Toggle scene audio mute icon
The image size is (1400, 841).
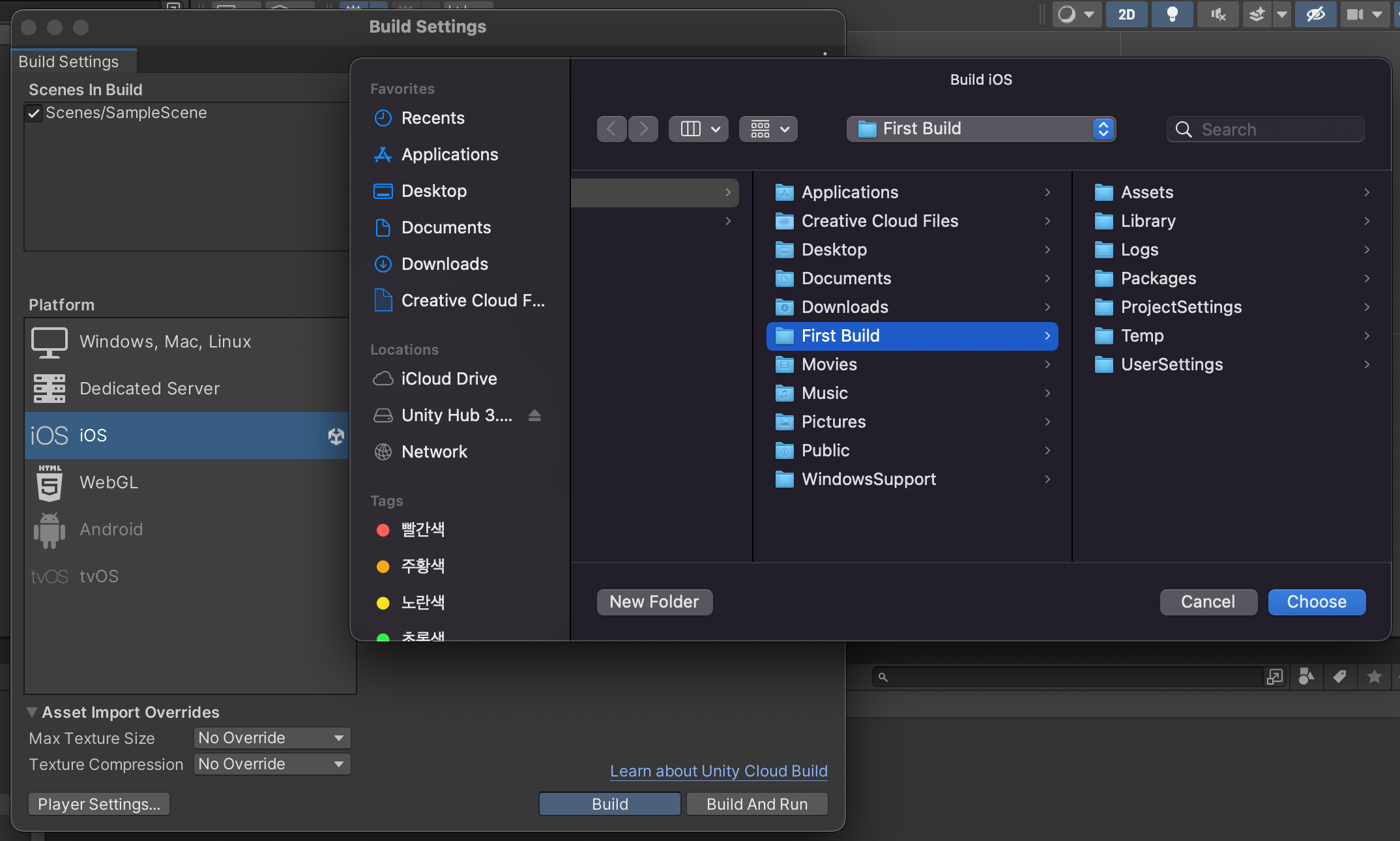pos(1218,14)
